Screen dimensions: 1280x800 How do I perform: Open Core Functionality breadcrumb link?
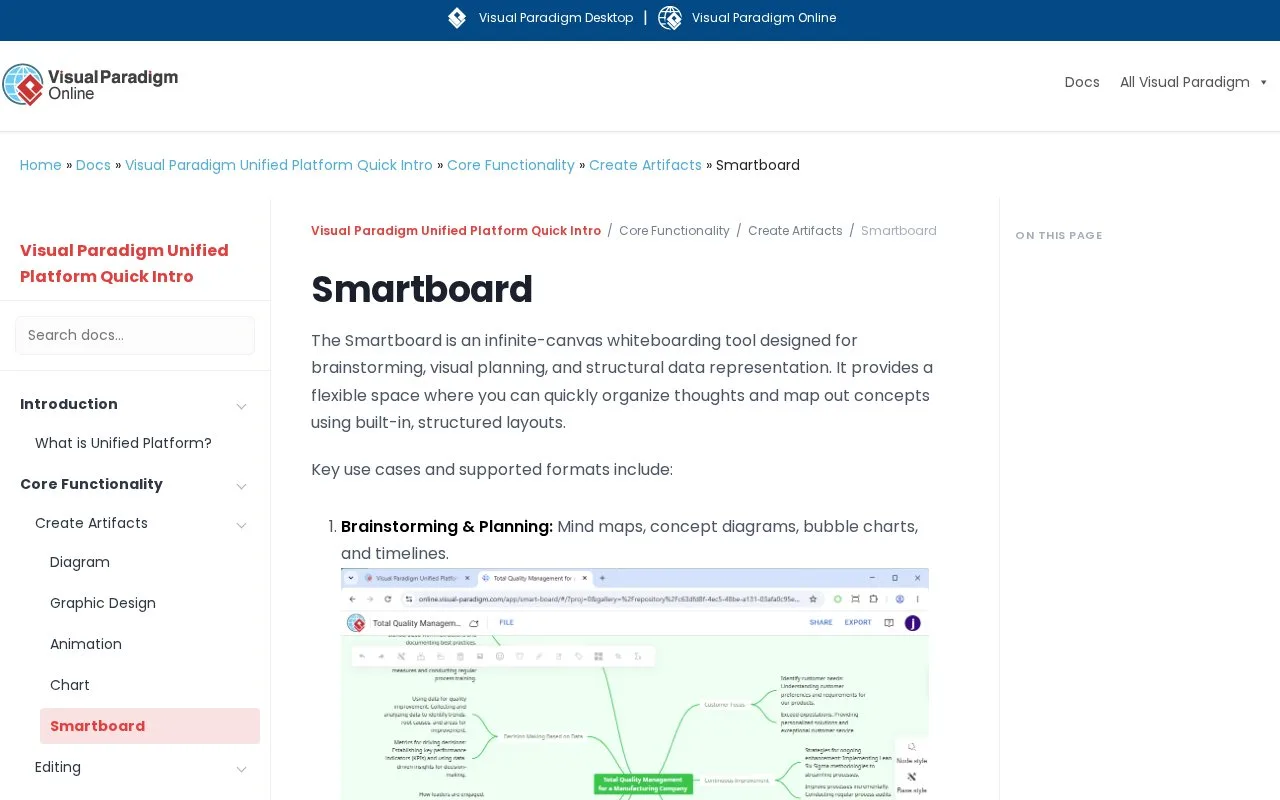(x=511, y=165)
